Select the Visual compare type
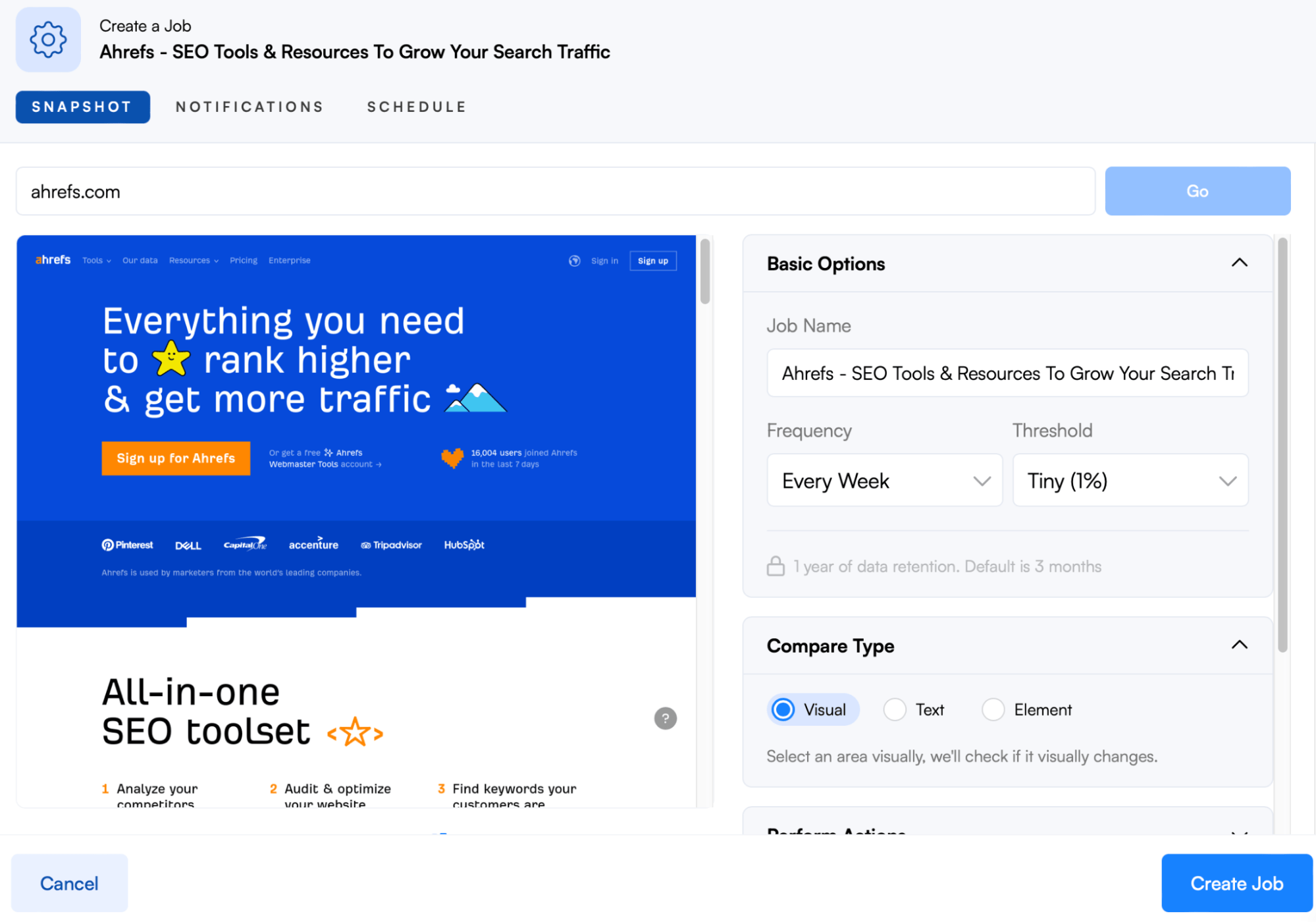The image size is (1316, 922). tap(813, 709)
